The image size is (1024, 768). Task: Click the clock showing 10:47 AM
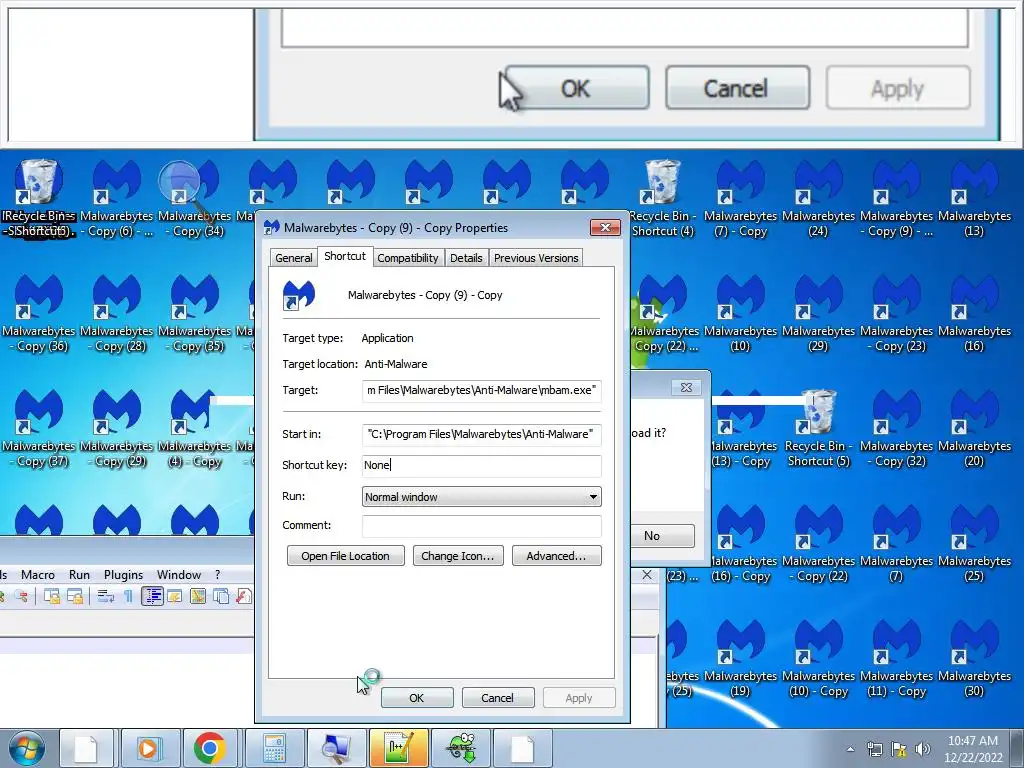coord(973,749)
